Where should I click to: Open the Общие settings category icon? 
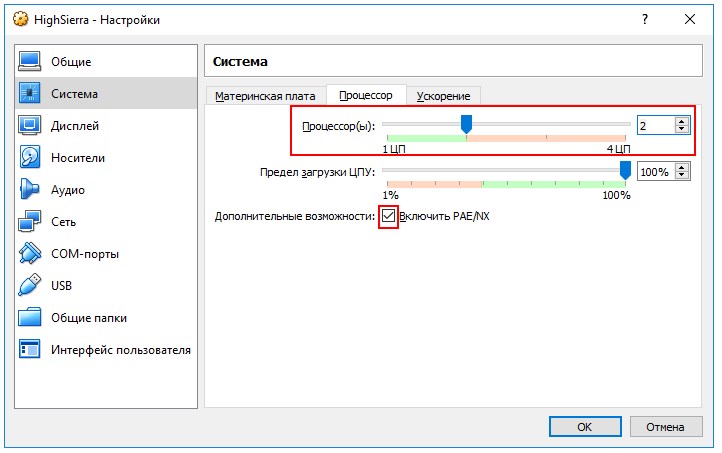pos(30,62)
